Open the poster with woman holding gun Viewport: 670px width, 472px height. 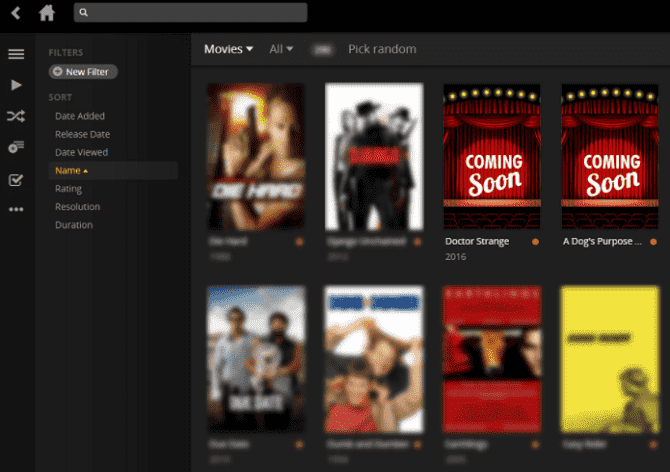[256, 157]
